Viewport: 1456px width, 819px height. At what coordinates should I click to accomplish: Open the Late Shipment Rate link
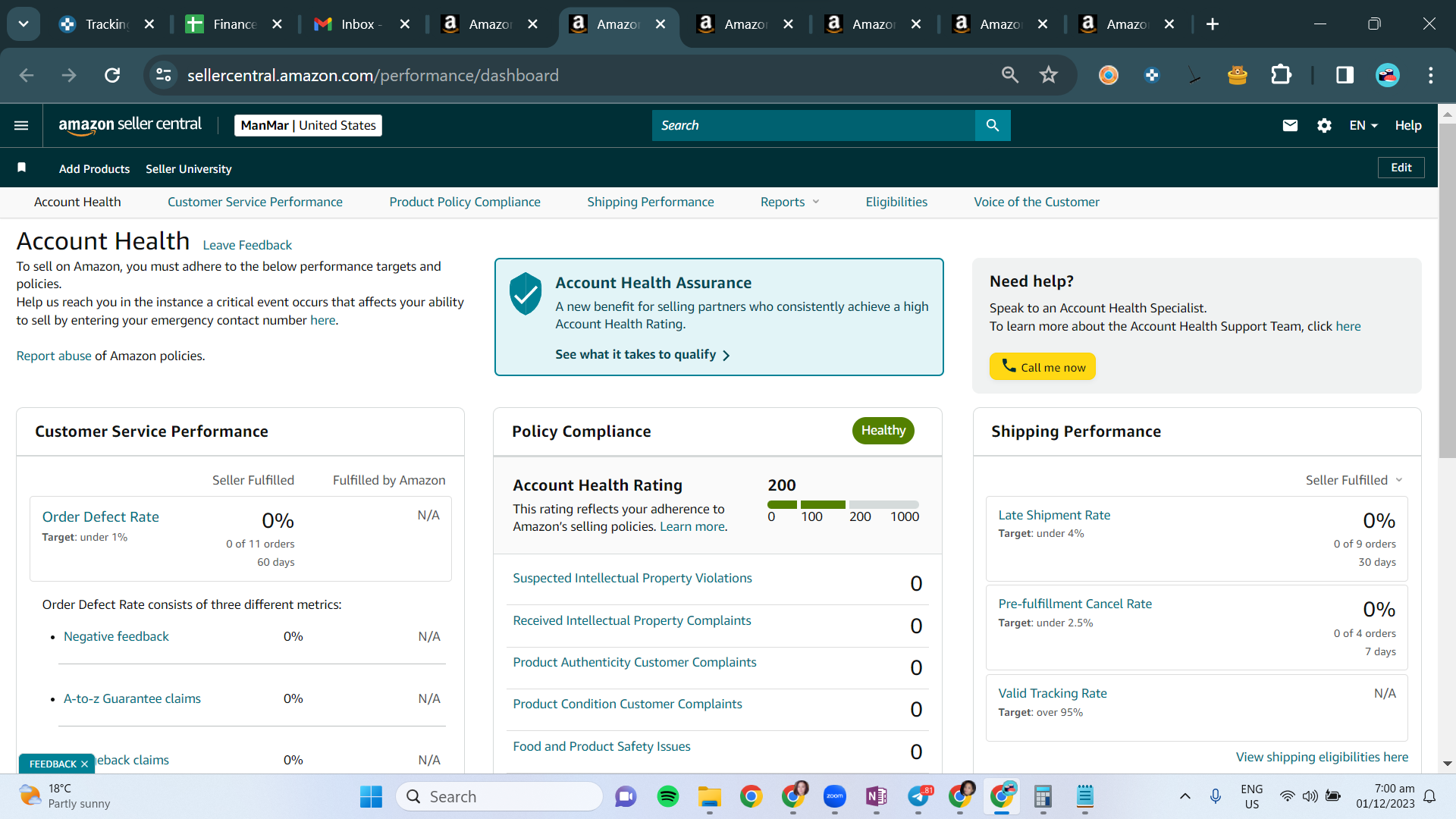1054,516
